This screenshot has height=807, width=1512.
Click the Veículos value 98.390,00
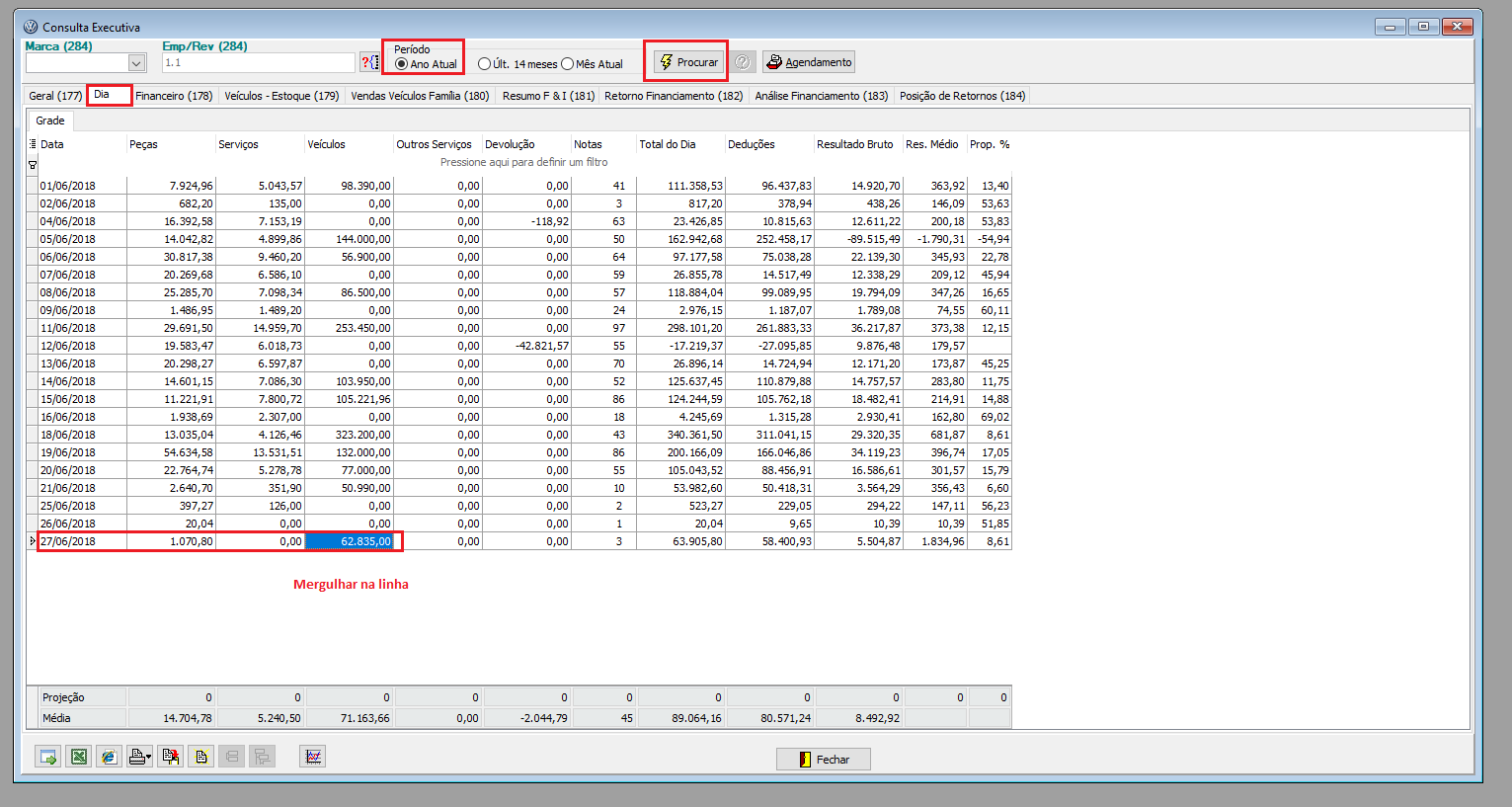[349, 186]
